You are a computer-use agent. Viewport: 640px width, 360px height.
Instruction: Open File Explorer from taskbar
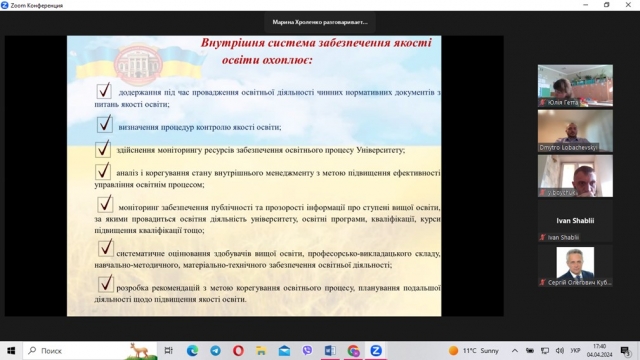click(261, 351)
